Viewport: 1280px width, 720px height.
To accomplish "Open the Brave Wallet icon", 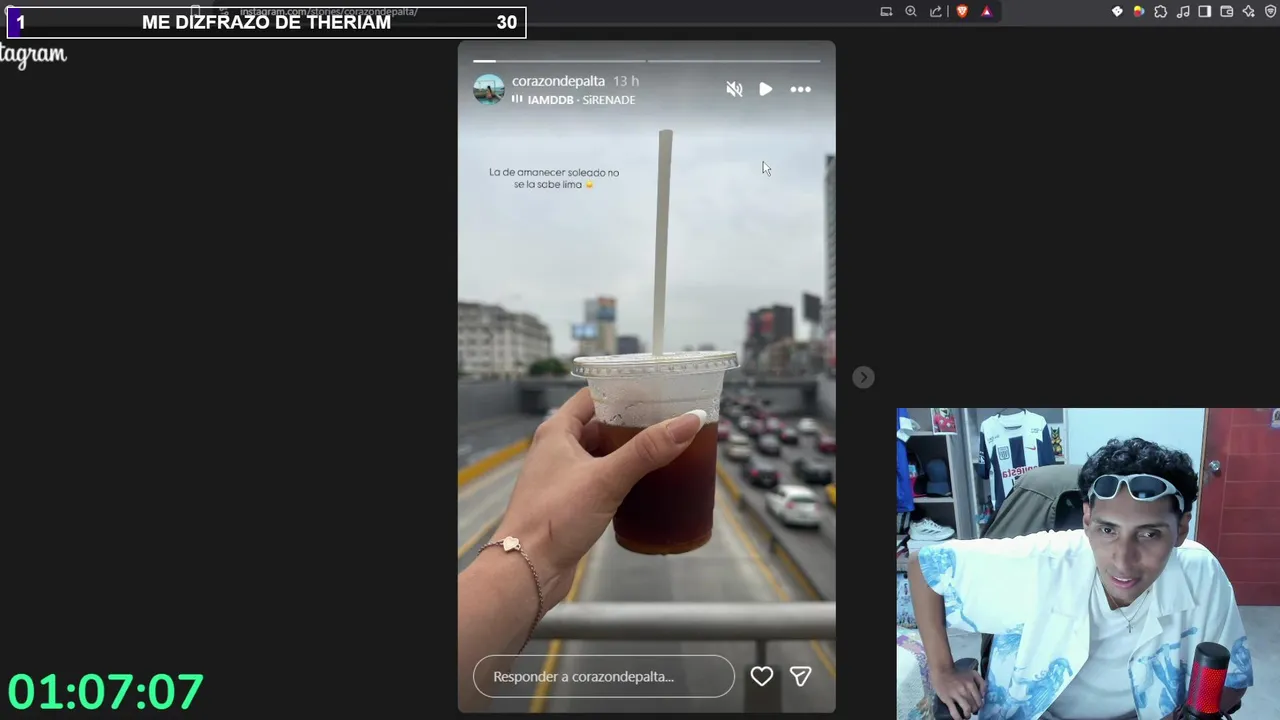I will [x=1227, y=12].
